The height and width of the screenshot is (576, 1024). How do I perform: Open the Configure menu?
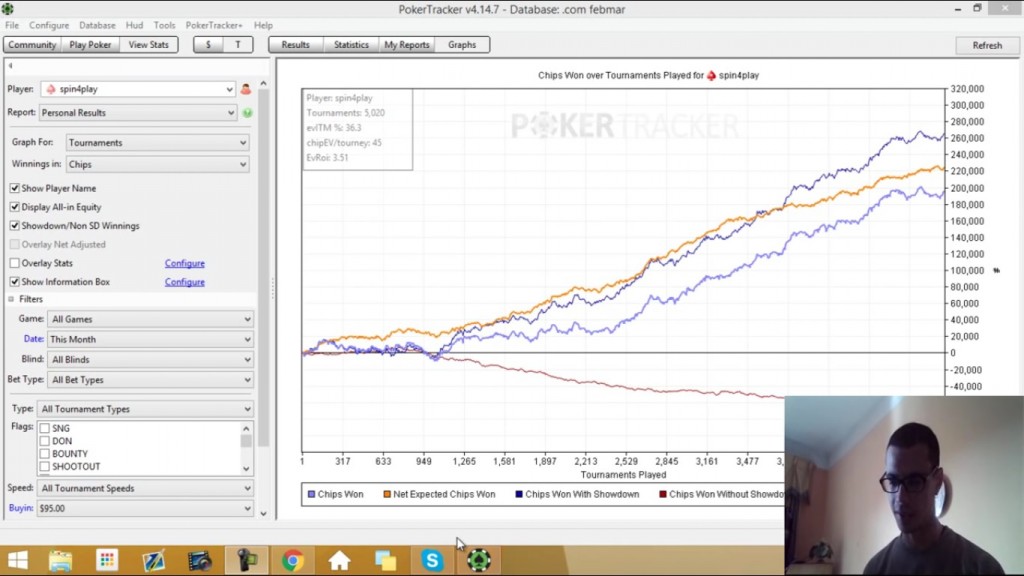click(x=49, y=25)
